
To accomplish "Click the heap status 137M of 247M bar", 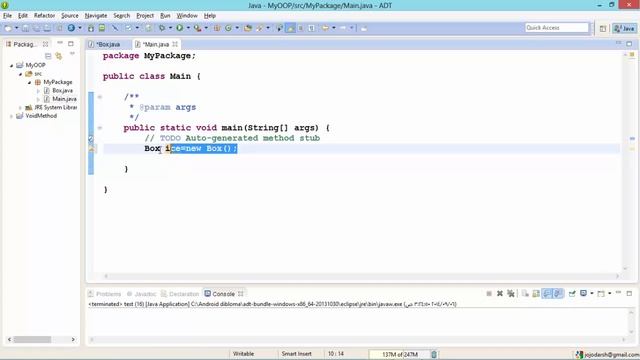I will click(x=400, y=354).
